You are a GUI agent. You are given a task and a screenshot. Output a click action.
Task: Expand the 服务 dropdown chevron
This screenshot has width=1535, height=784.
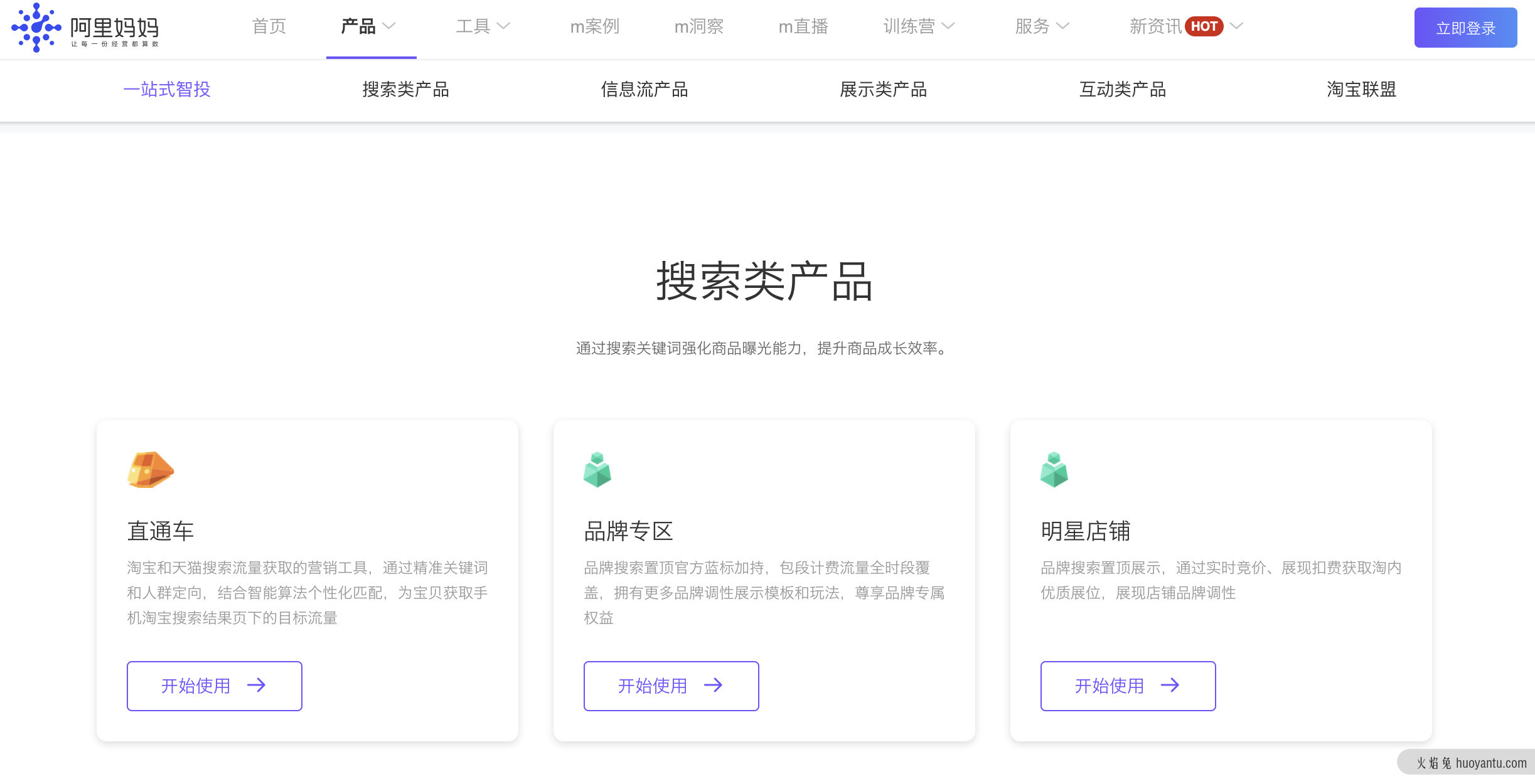click(x=1062, y=26)
